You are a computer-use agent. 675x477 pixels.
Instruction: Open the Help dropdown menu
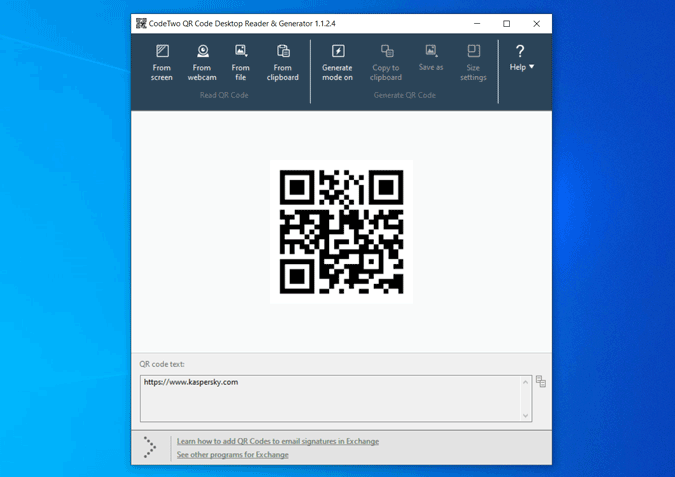521,58
